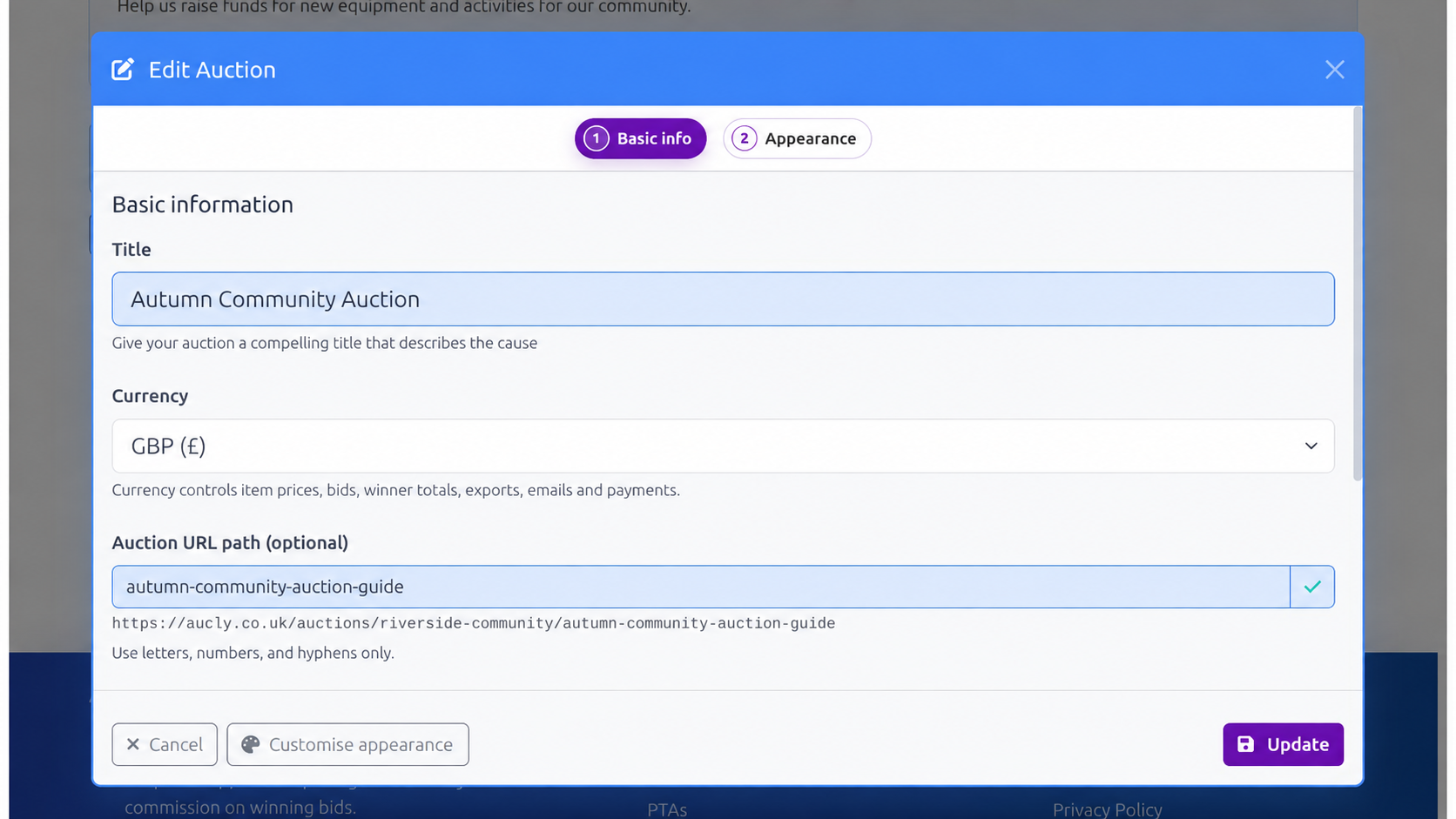The width and height of the screenshot is (1456, 819).
Task: Click the PTAs footer link
Action: (x=667, y=809)
